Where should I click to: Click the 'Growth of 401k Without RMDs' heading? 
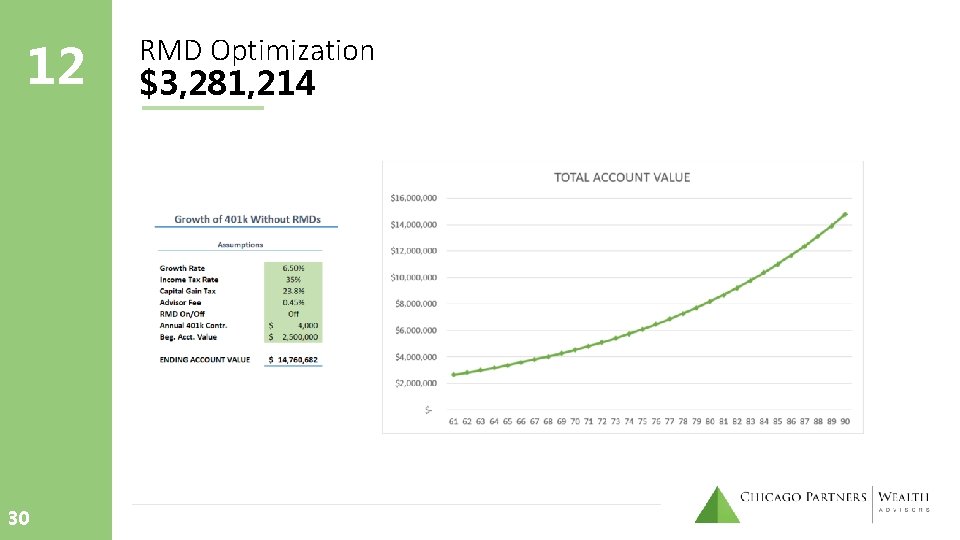coord(247,219)
